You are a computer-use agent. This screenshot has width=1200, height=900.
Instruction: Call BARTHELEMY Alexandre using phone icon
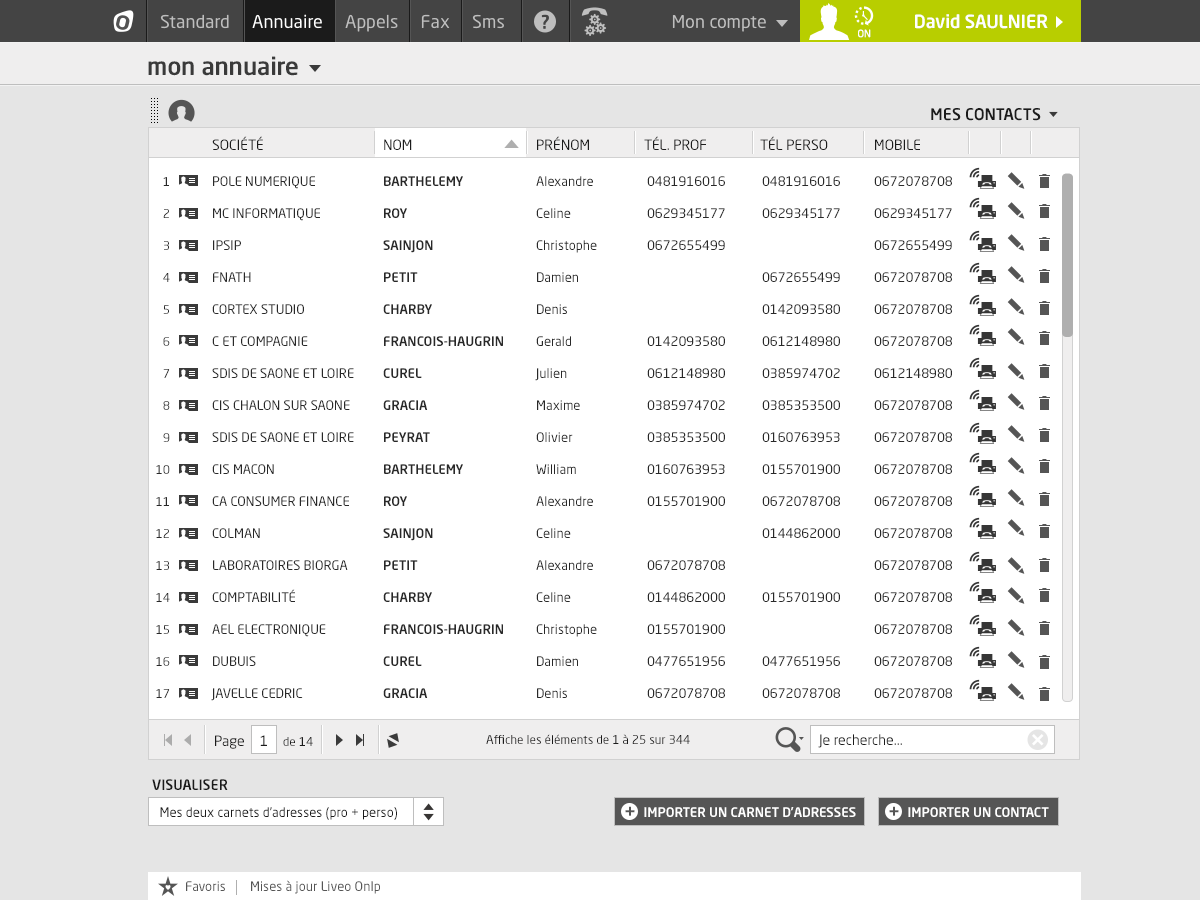coord(983,180)
